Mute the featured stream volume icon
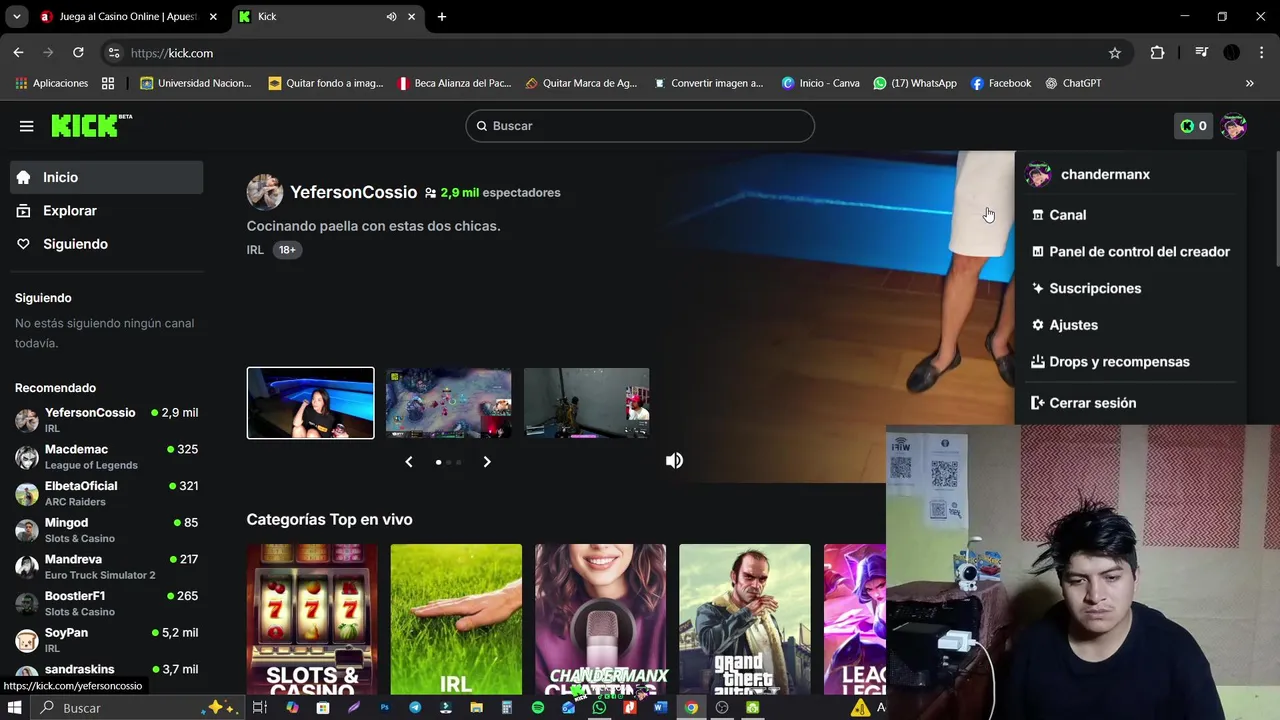This screenshot has width=1280, height=720. click(675, 460)
